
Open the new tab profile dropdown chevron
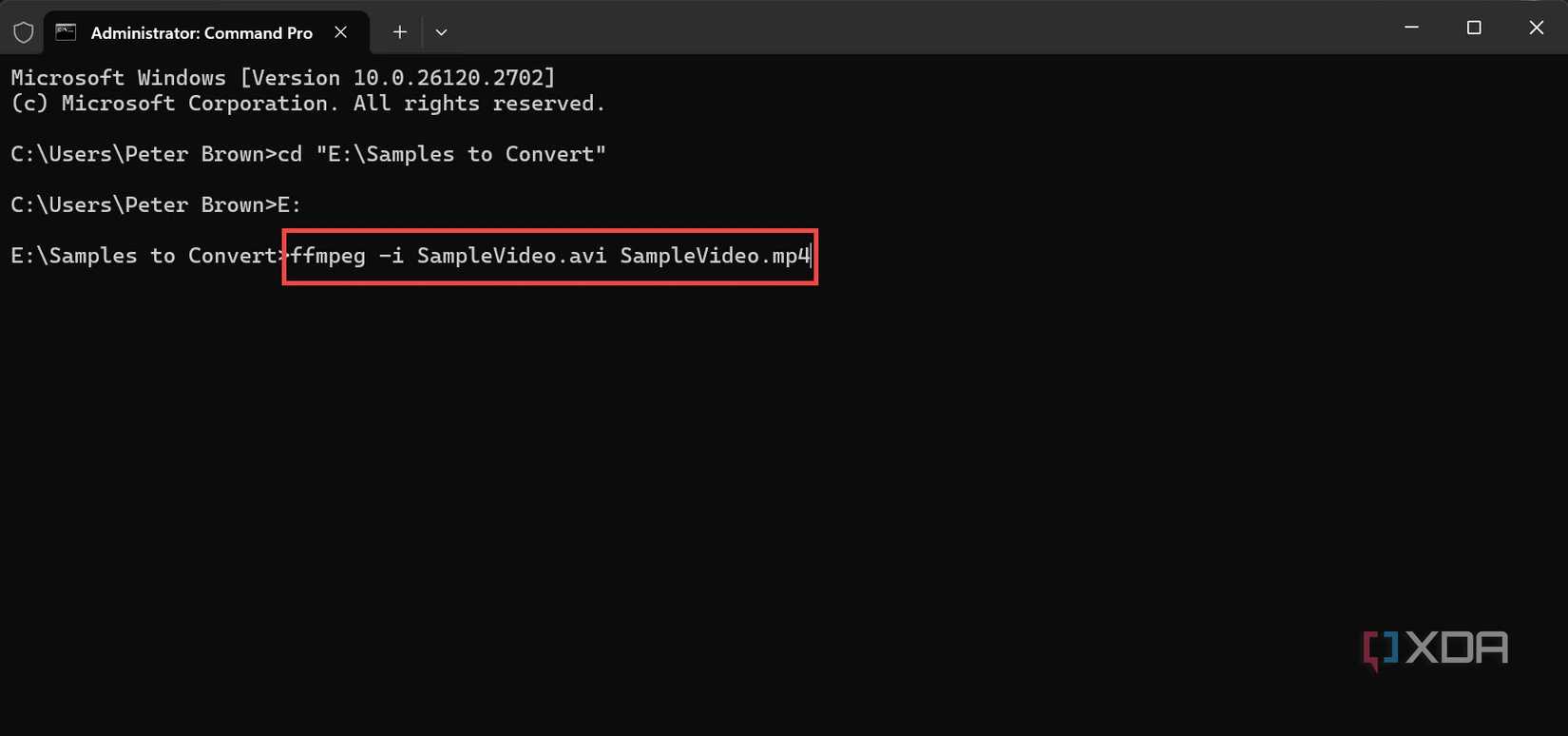441,32
